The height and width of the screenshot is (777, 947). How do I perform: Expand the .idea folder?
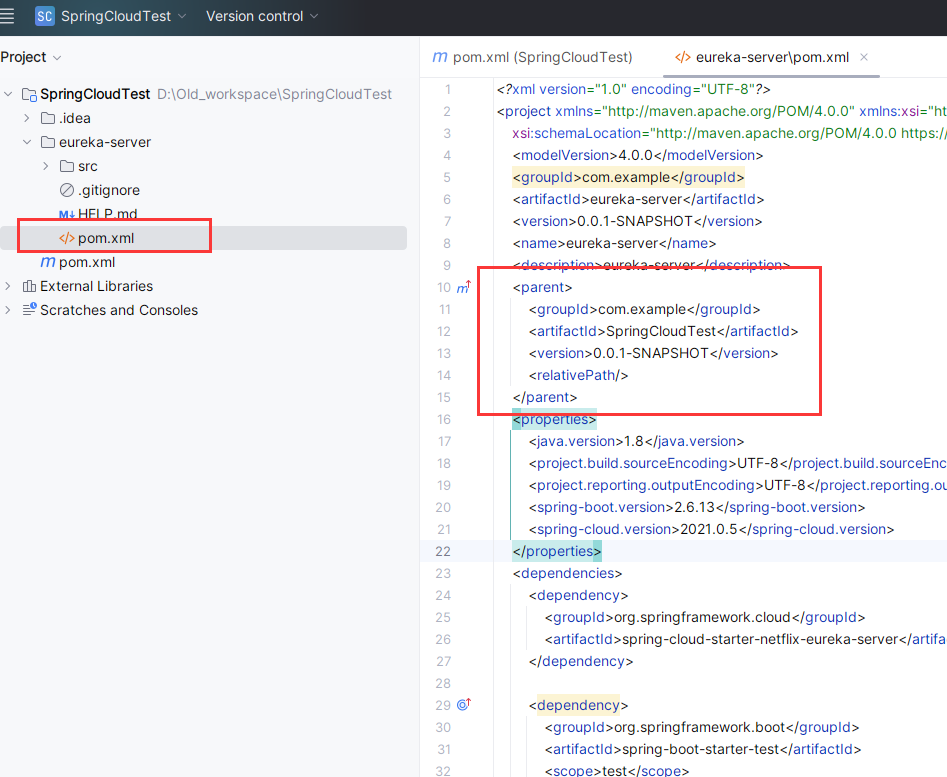27,118
